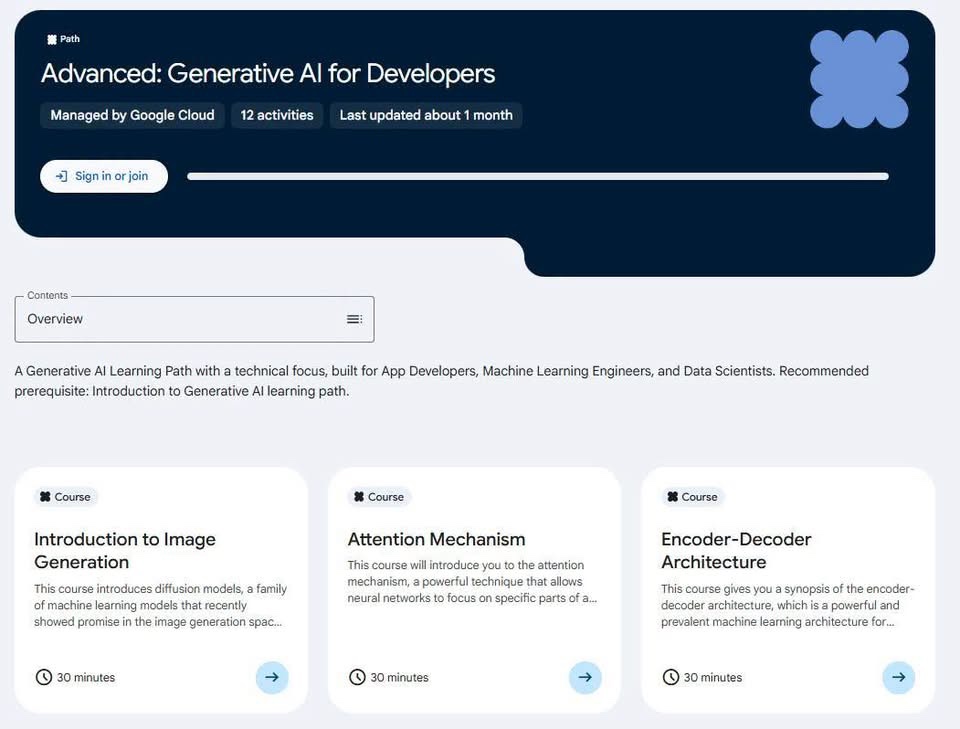Click the Path badge icon in header
The image size is (960, 729).
coord(52,39)
